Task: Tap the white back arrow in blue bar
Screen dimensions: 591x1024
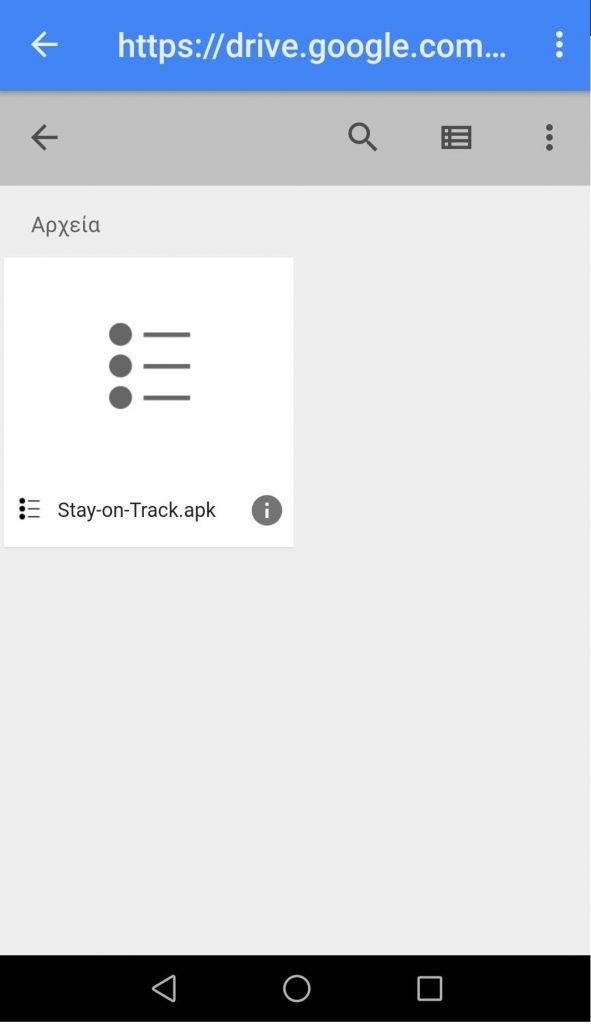Action: [44, 45]
